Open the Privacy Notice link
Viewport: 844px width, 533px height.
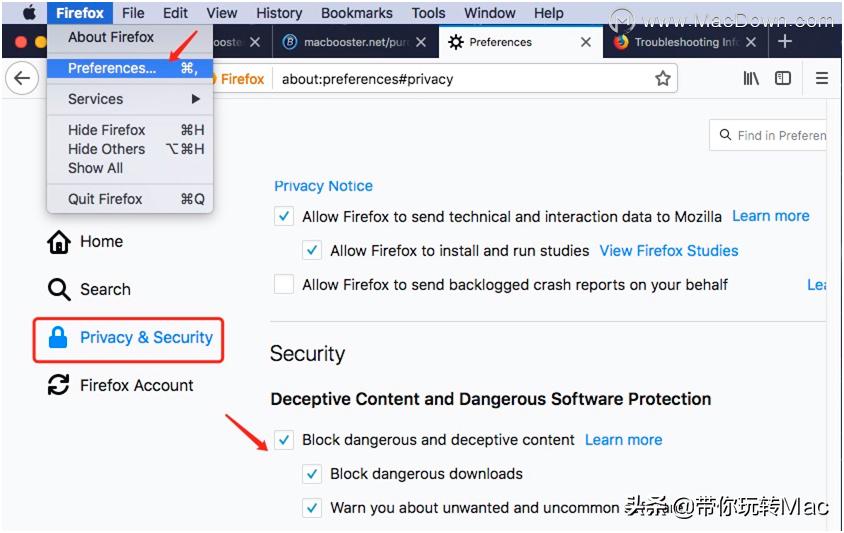323,186
